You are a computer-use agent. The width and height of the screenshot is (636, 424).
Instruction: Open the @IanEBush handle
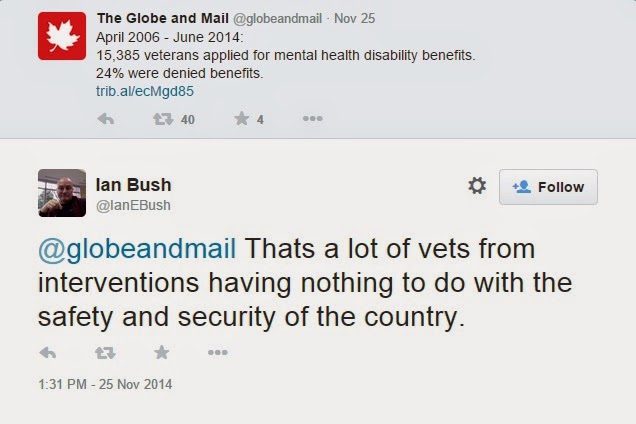click(133, 205)
